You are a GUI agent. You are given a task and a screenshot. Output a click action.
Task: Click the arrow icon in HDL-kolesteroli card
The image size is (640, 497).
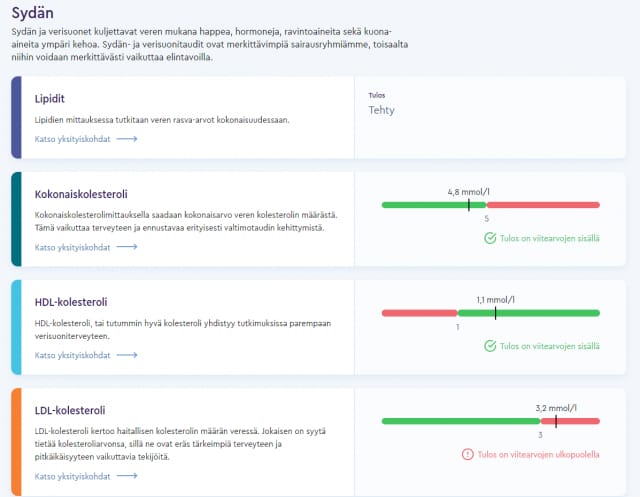click(x=127, y=355)
